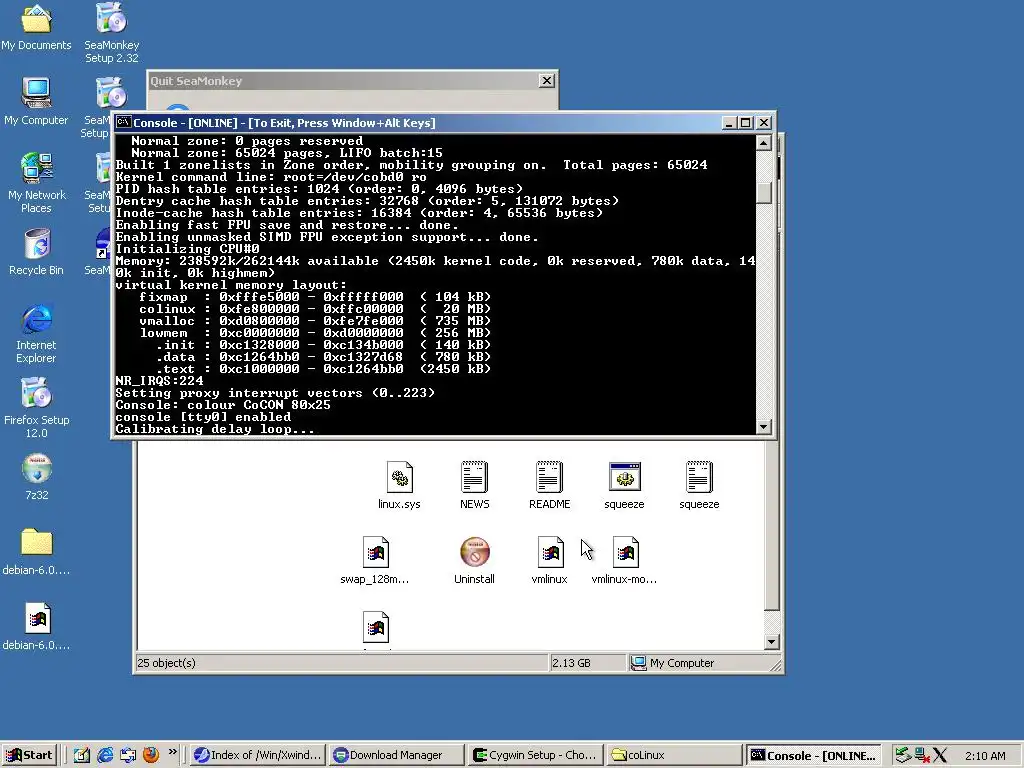The height and width of the screenshot is (768, 1024).
Task: Select the Firefox Setup 12.0 installer icon
Action: 37,408
